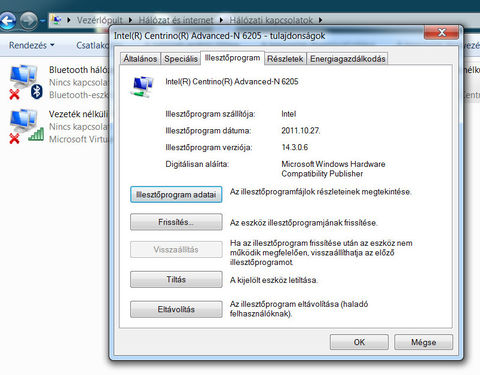The height and width of the screenshot is (375, 480).
Task: Expand the arrow after Hálózati kapcsolatok
Action: [320, 20]
